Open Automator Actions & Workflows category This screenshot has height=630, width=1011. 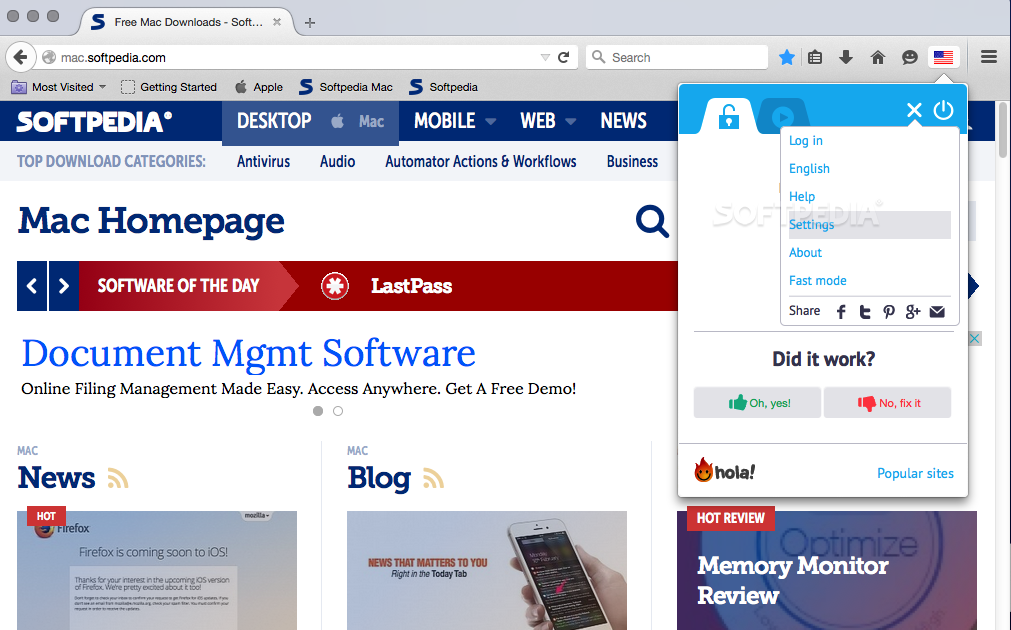(x=480, y=161)
